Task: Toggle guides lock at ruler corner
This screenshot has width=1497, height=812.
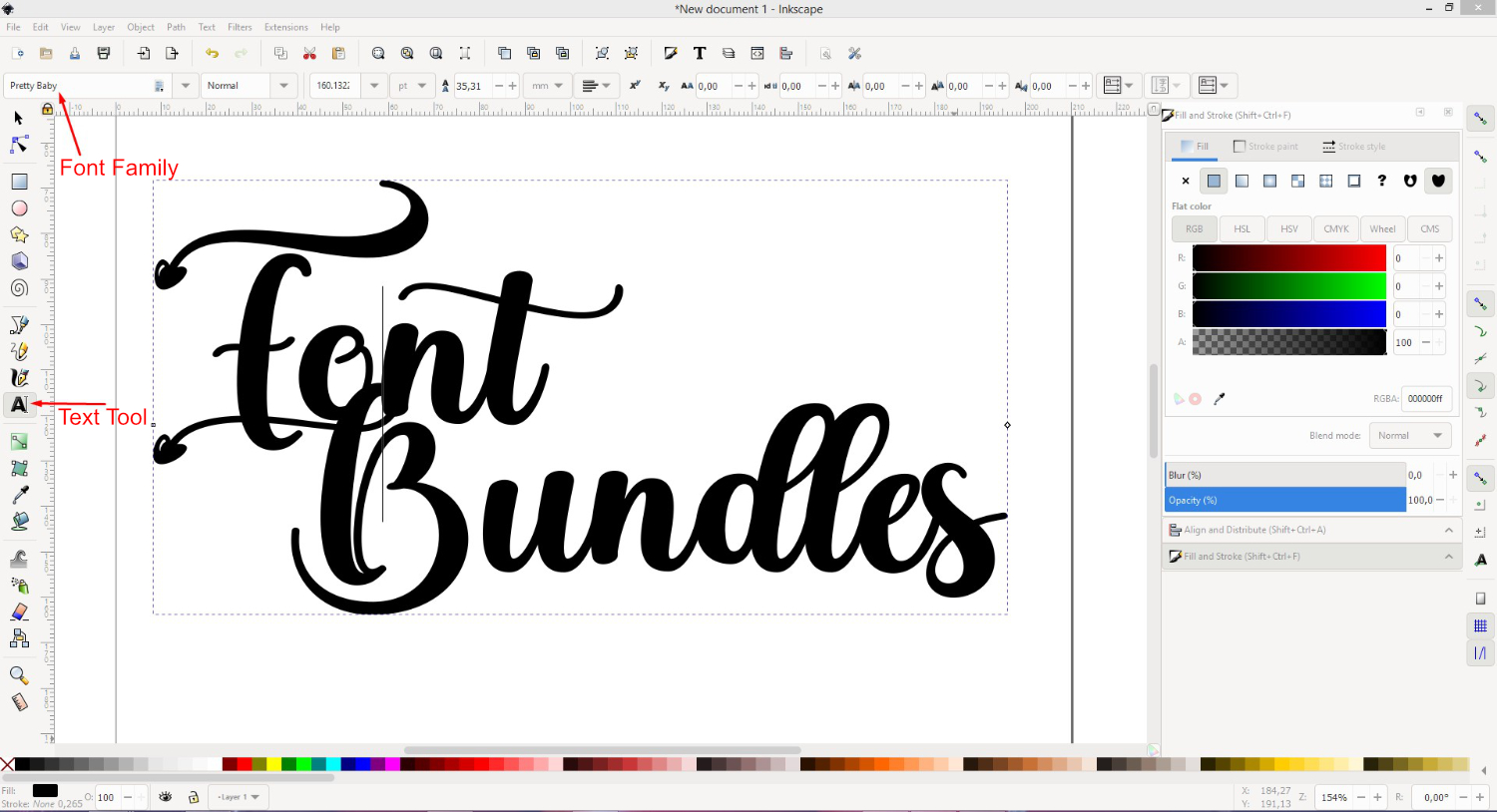Action: [x=47, y=109]
